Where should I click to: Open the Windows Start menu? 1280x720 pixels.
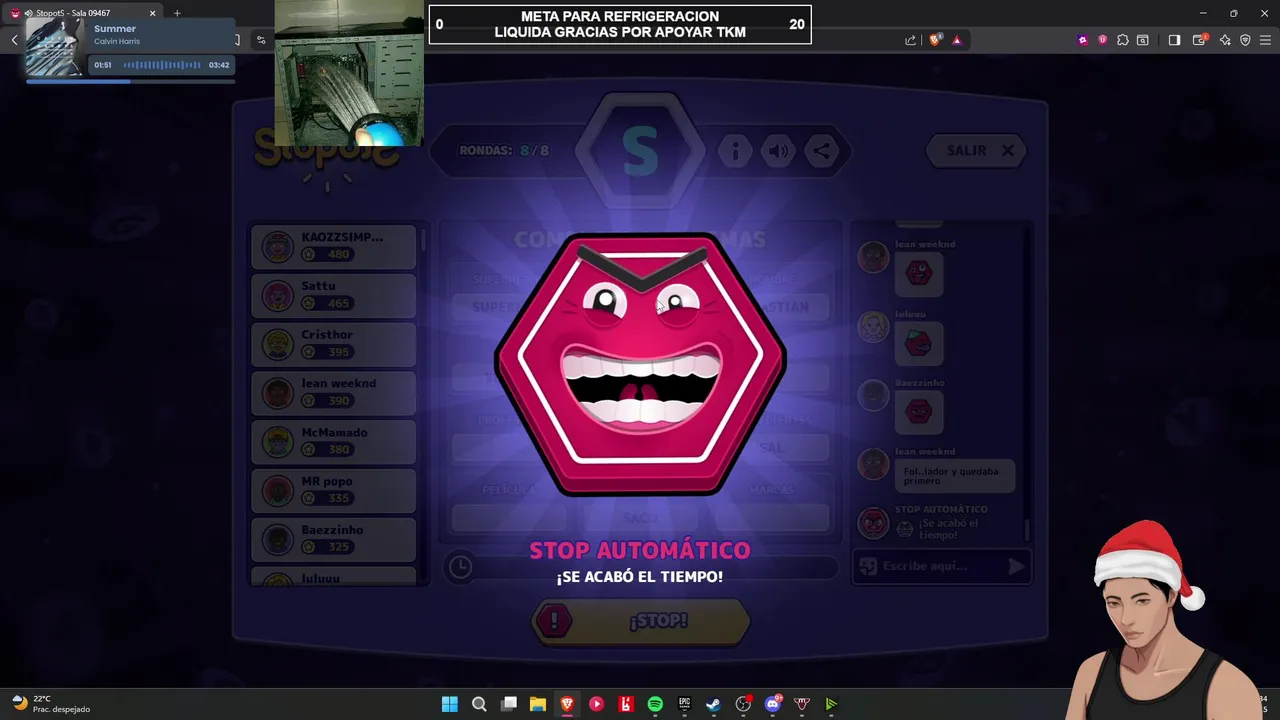450,704
